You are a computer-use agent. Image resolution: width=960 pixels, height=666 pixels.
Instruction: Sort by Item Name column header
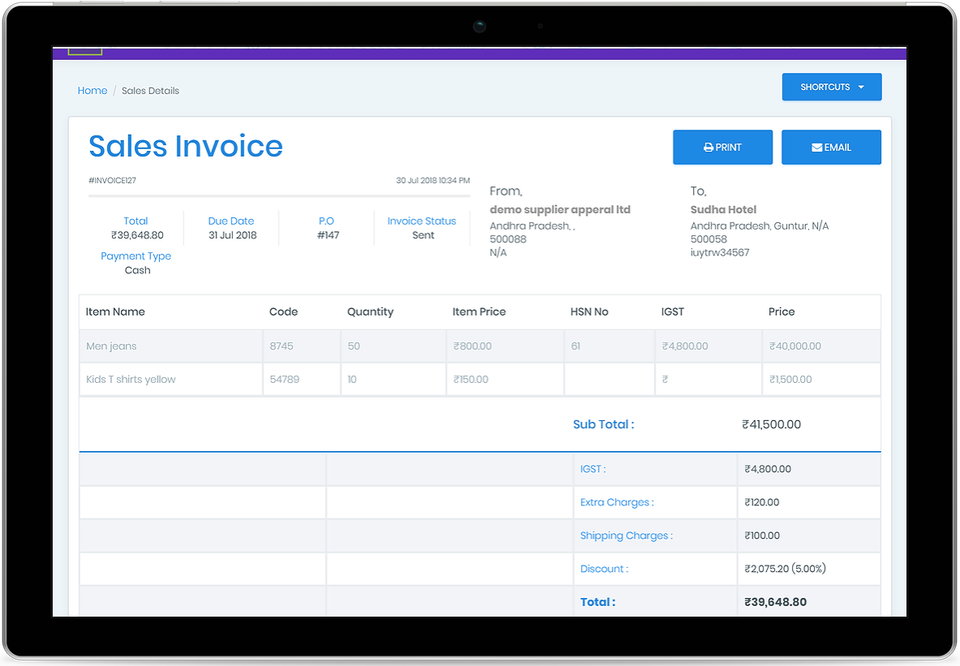pos(115,312)
